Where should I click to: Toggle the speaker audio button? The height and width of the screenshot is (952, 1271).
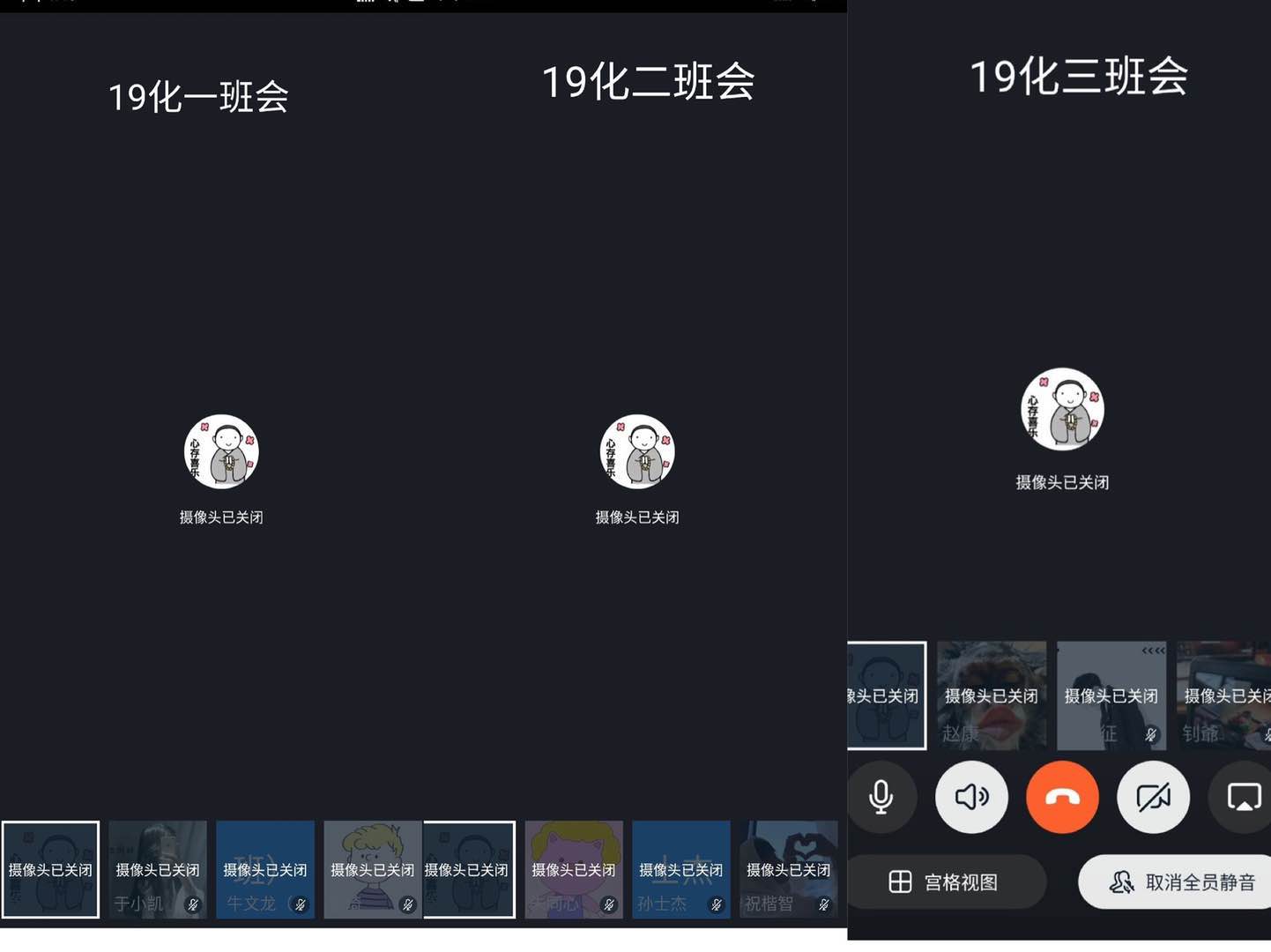(971, 797)
